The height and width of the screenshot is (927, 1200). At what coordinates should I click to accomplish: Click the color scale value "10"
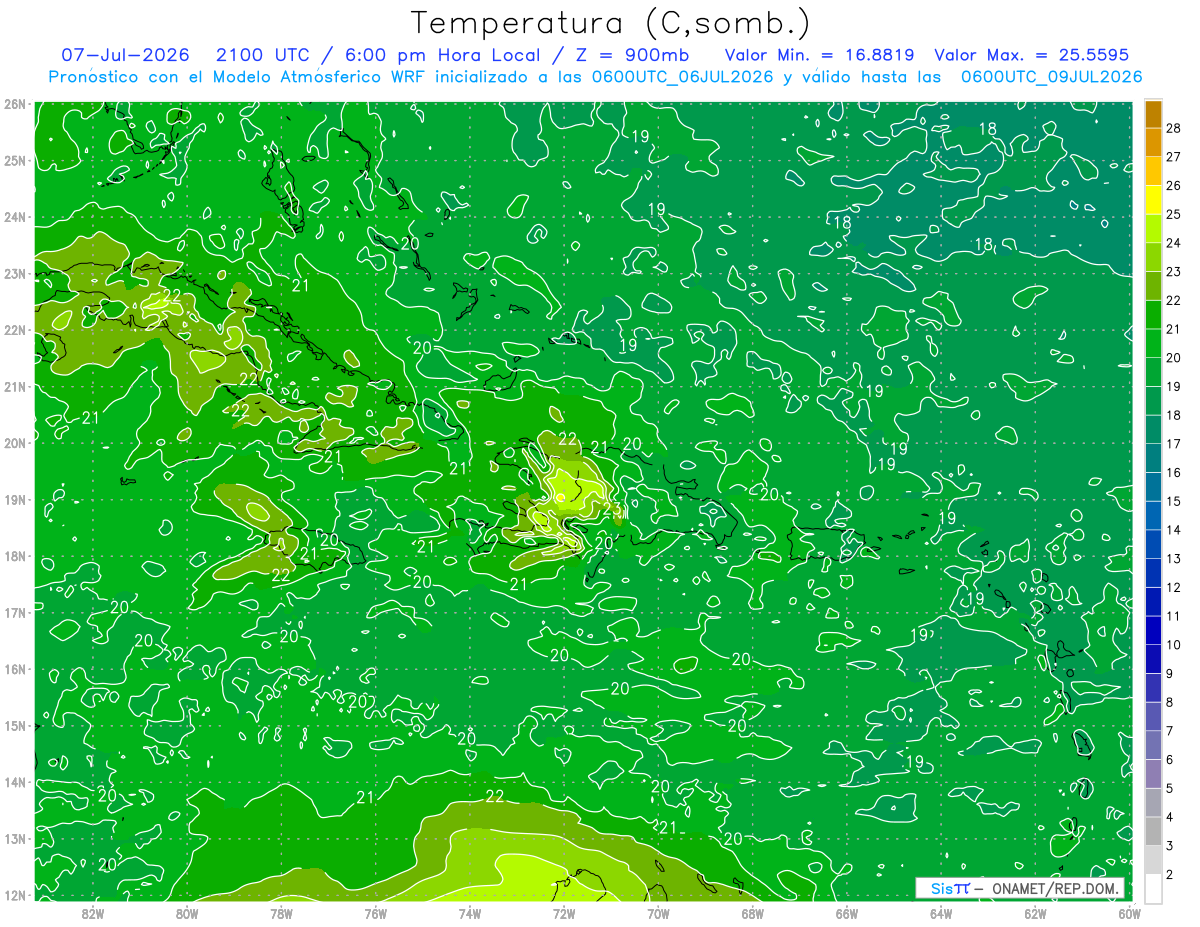tap(1174, 645)
